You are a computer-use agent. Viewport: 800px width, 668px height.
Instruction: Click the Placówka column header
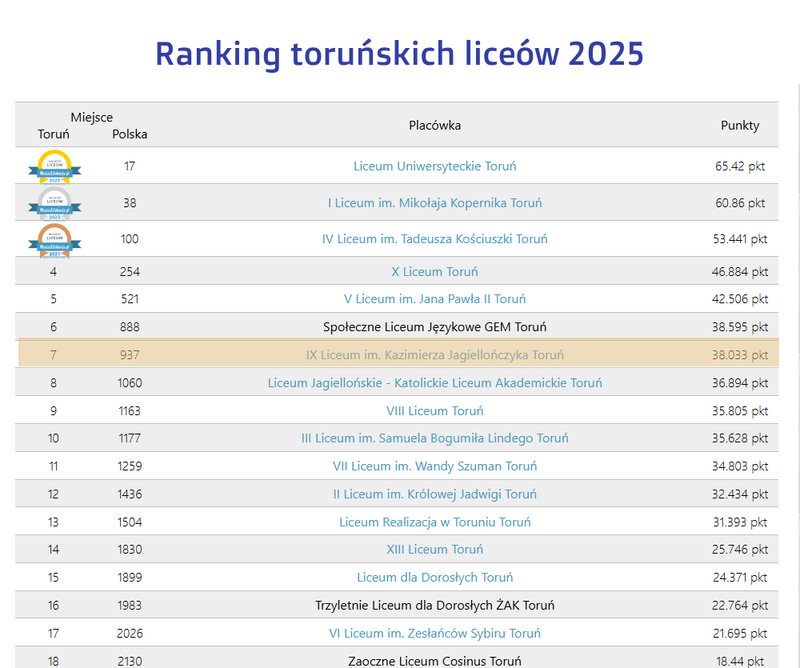[x=435, y=126]
